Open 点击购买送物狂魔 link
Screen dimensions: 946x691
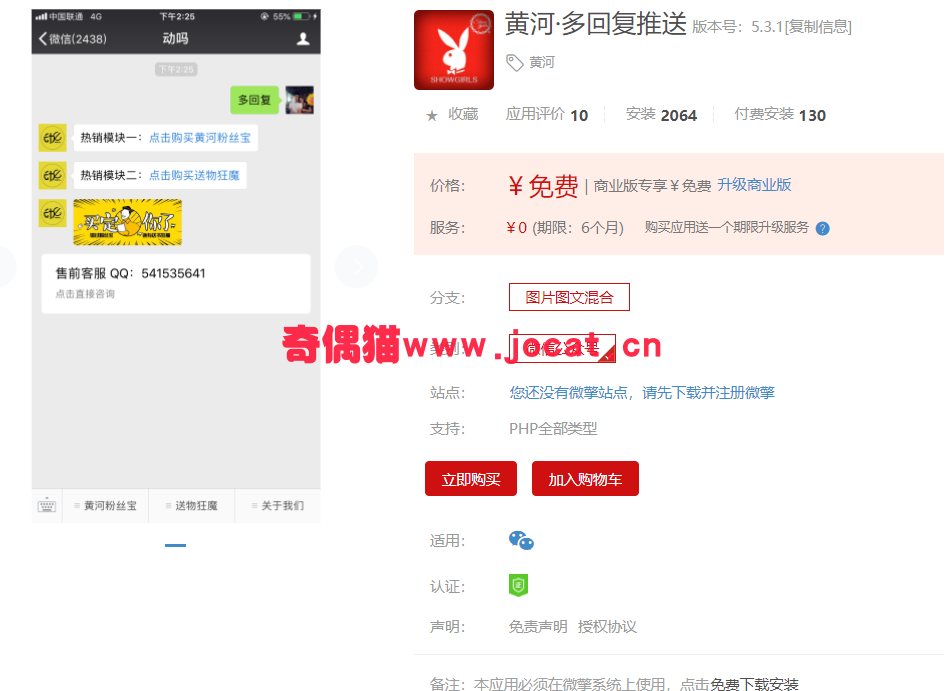point(194,176)
